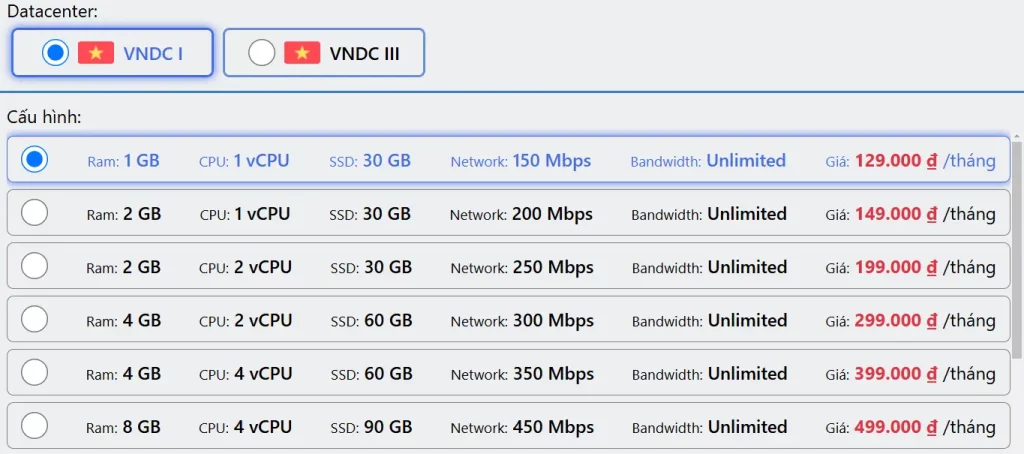Click the configuration list vertical scrollbar
The height and width of the screenshot is (454, 1024).
tap(1017, 250)
